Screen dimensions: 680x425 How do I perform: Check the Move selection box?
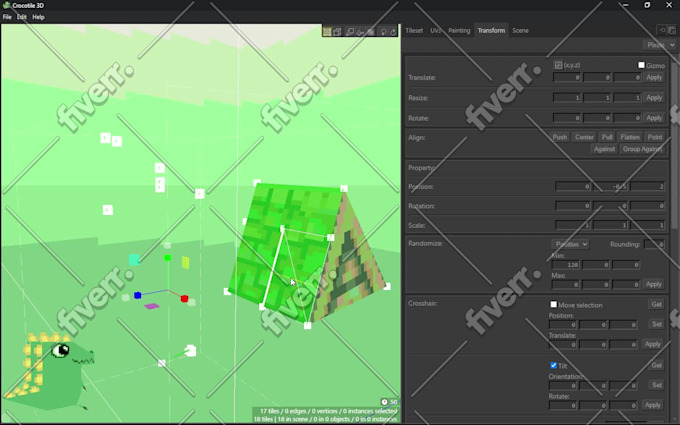tap(553, 304)
